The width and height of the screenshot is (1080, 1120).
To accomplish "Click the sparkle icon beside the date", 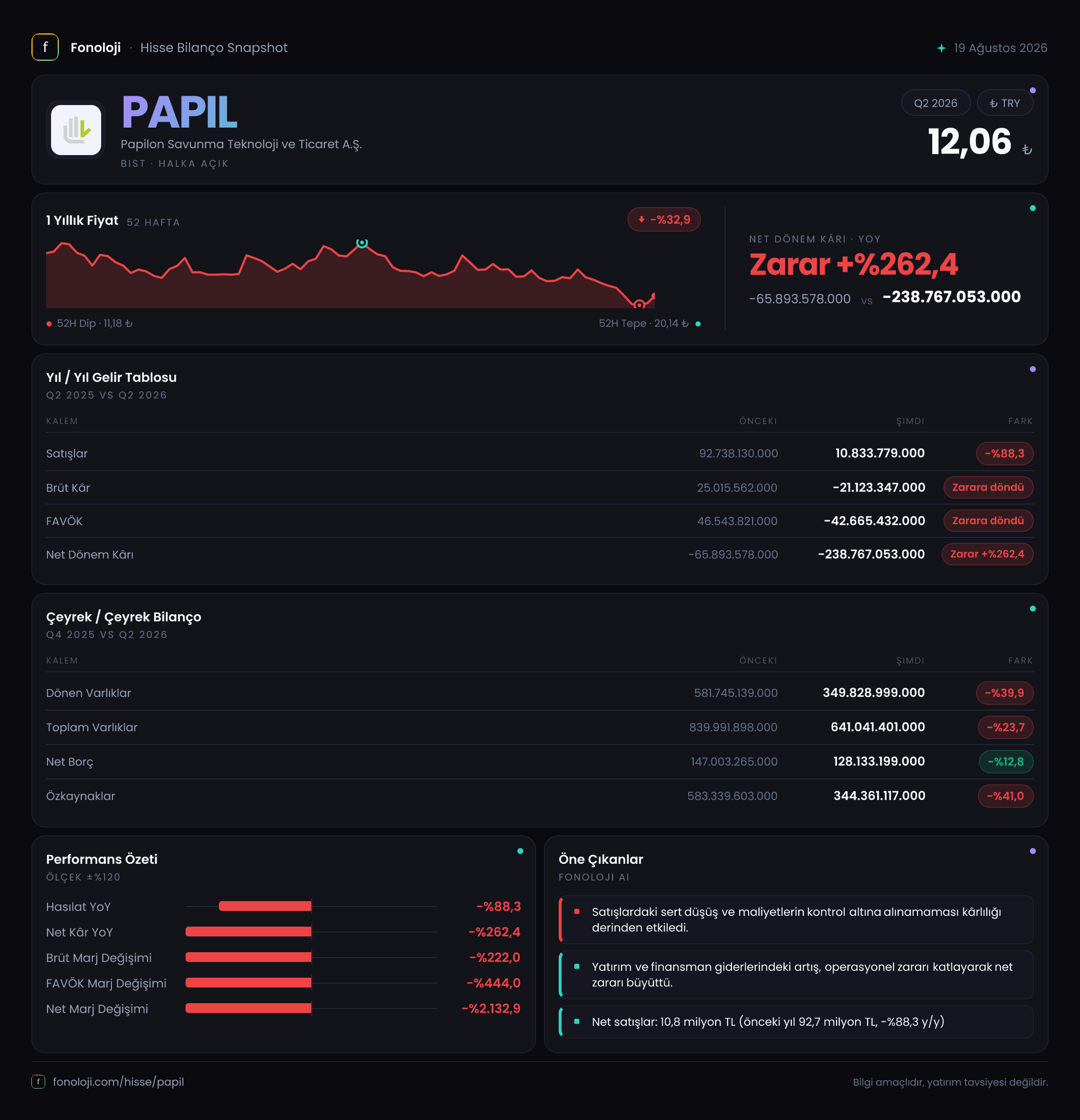I will coord(941,48).
